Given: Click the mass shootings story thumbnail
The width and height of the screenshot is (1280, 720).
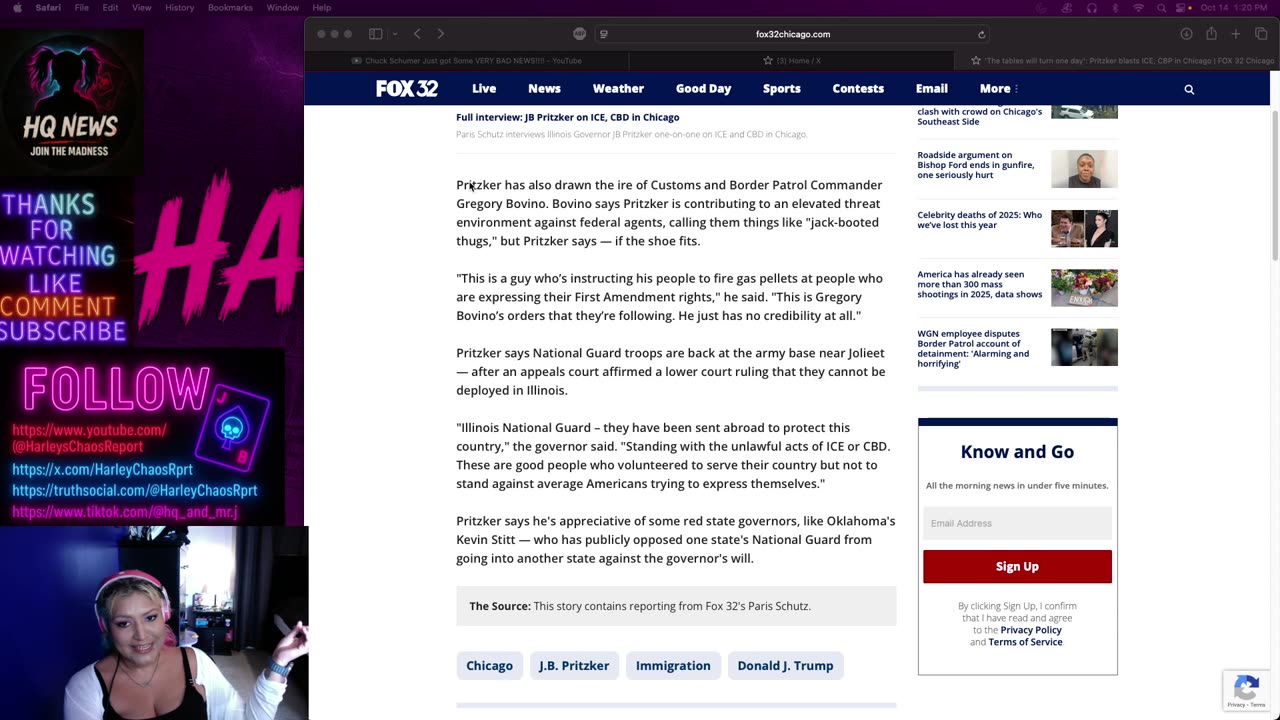Looking at the screenshot, I should pos(1084,288).
